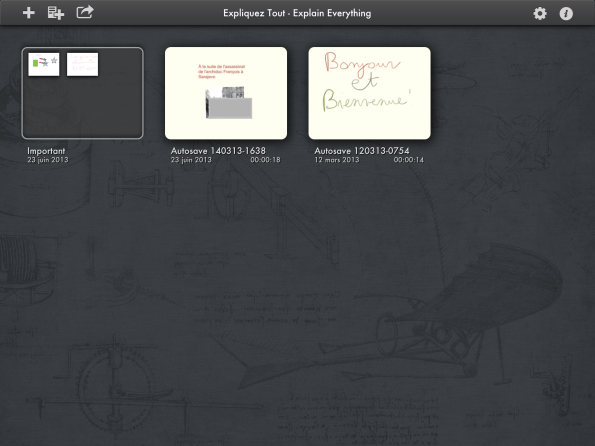595x446 pixels.
Task: Click the Expliquez Tout - Explain Everything title
Action: pos(297,13)
